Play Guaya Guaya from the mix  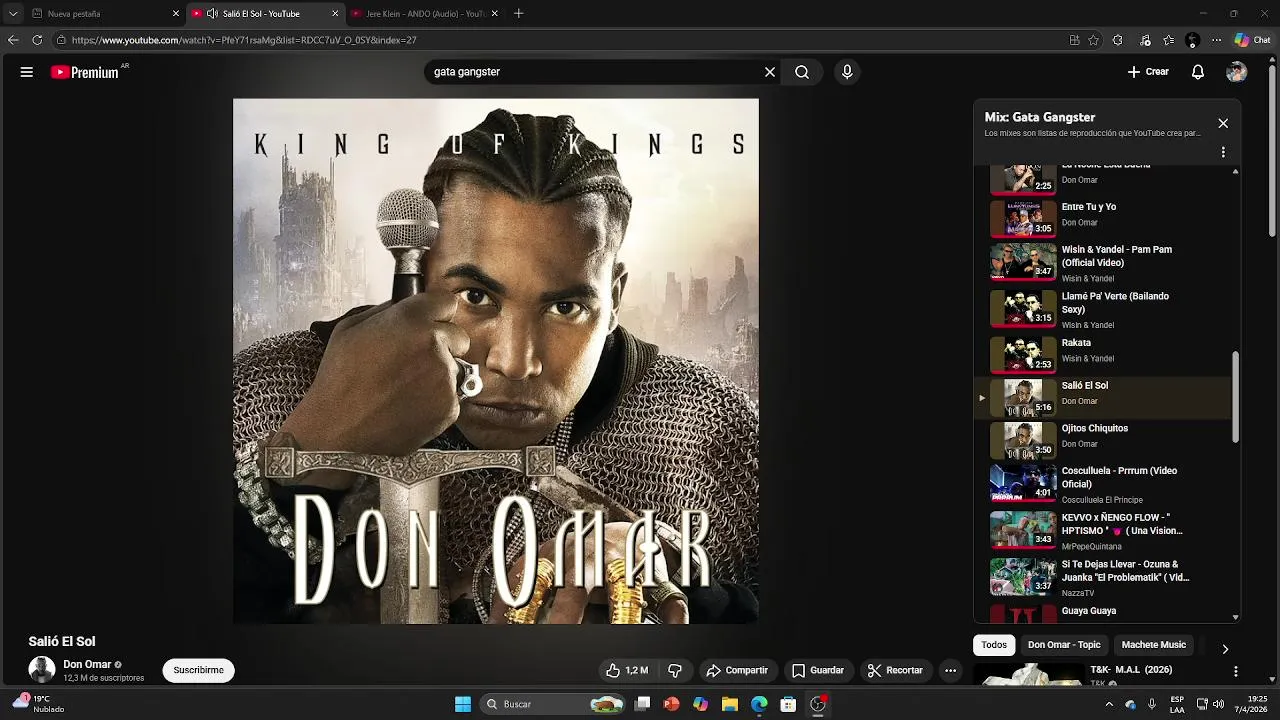click(x=1103, y=614)
